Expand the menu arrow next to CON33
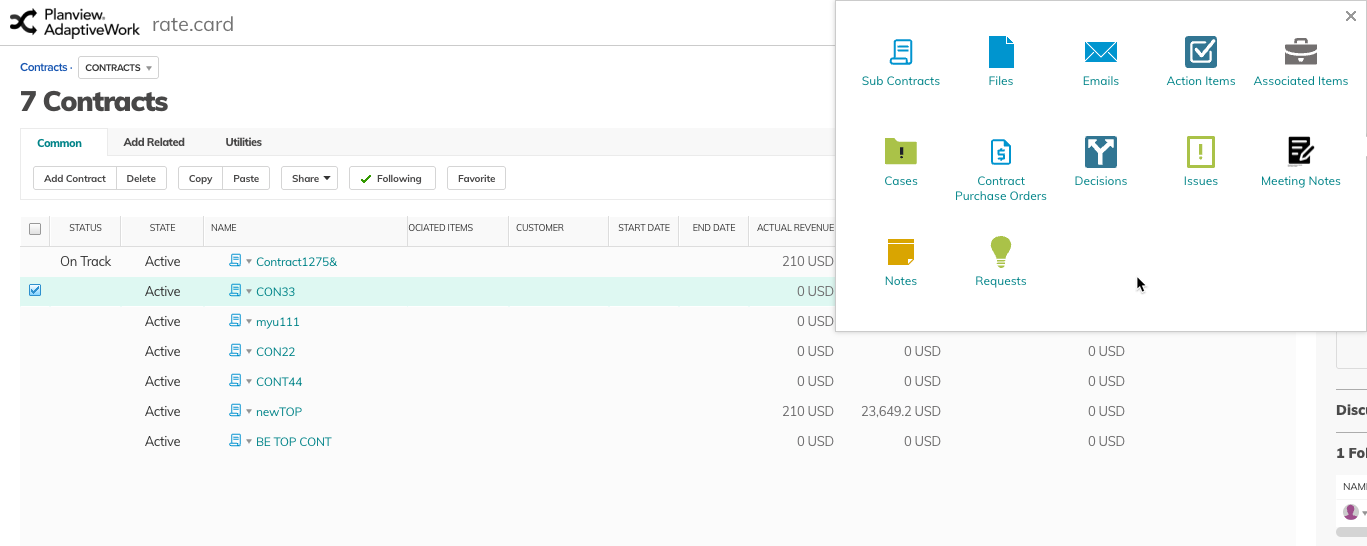 (249, 292)
